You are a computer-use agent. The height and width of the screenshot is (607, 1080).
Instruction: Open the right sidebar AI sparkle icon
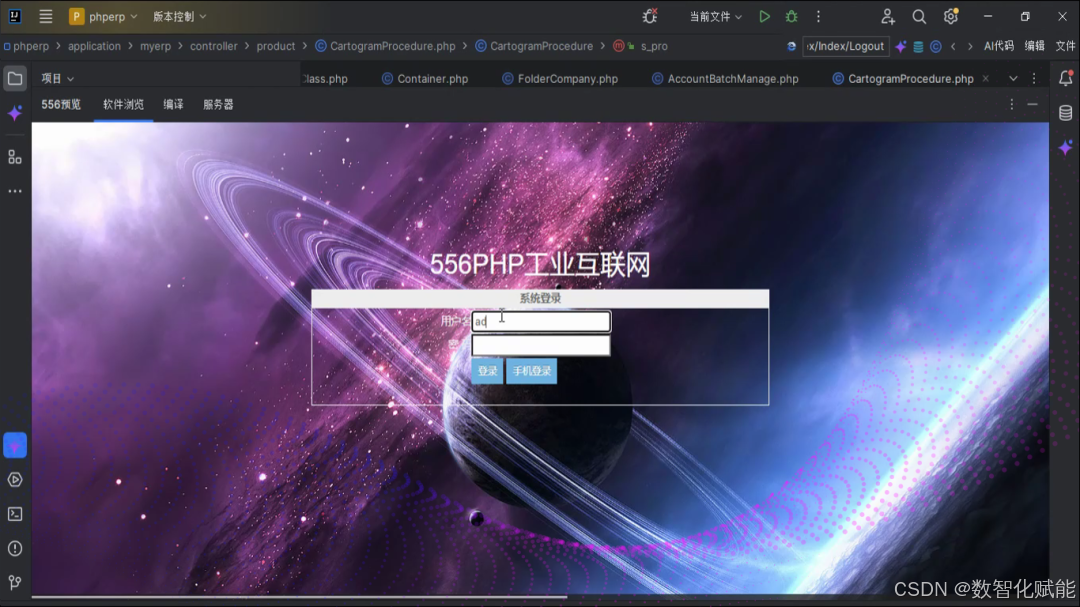(x=1066, y=147)
